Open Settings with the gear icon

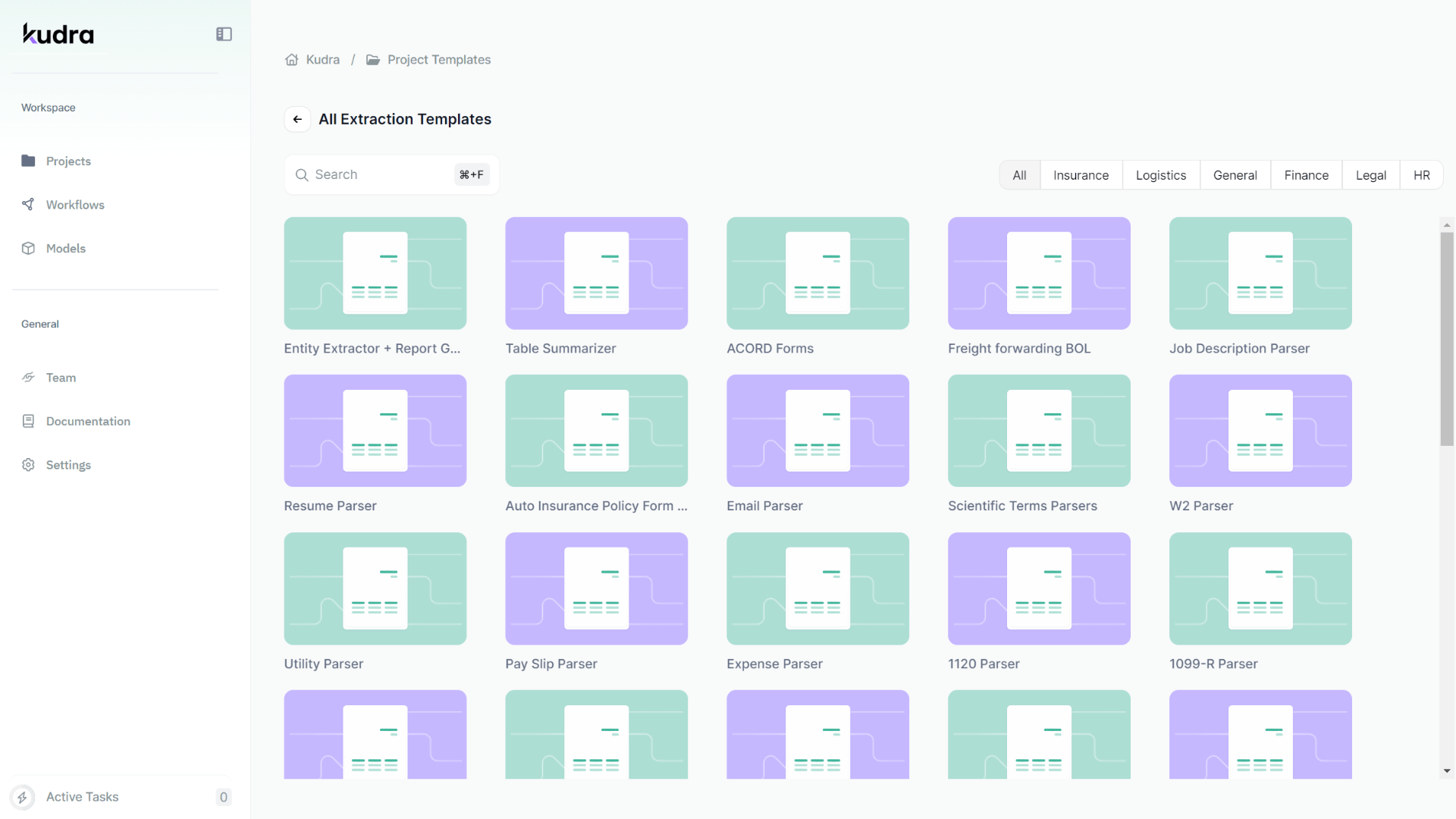(29, 465)
